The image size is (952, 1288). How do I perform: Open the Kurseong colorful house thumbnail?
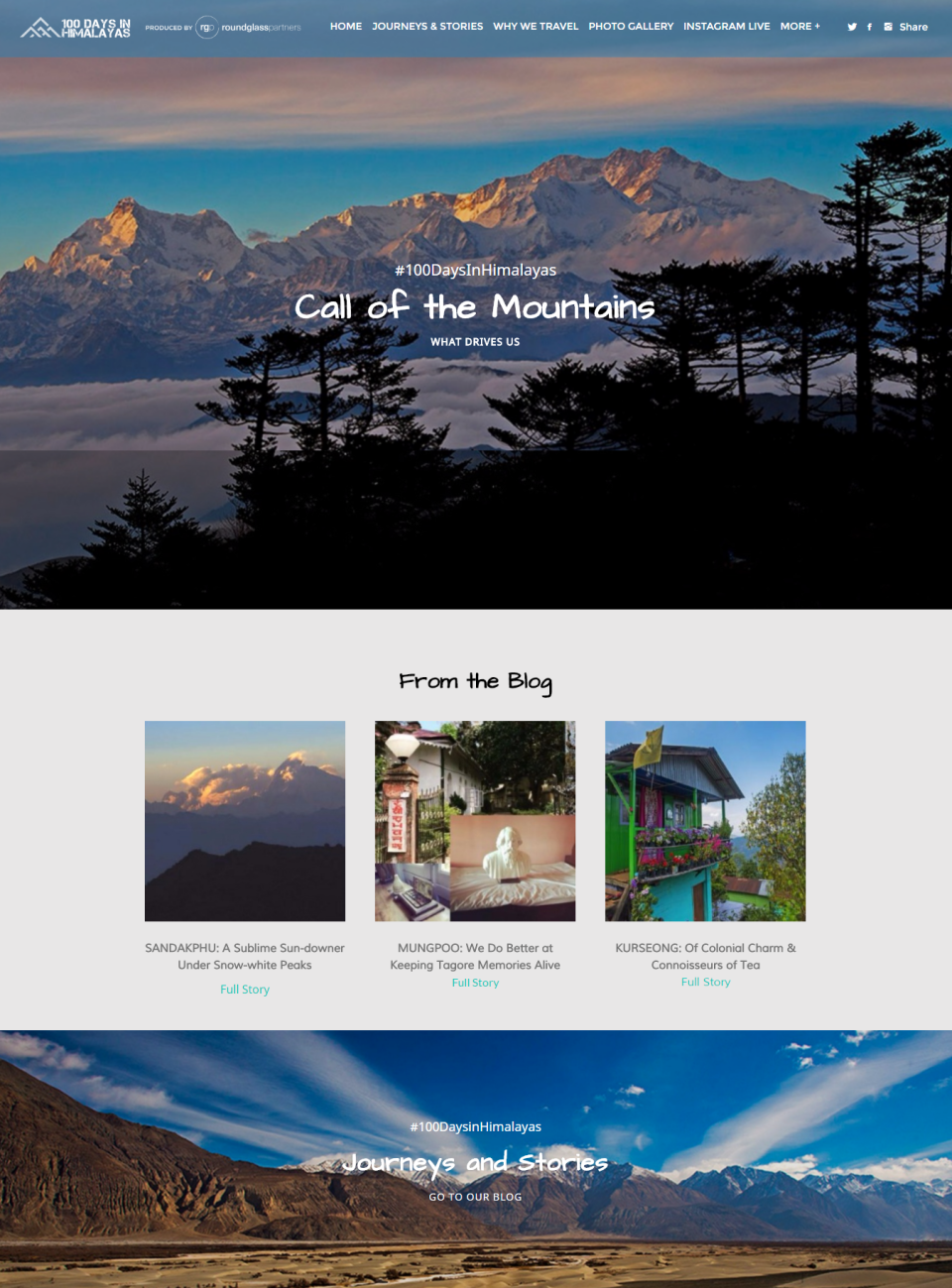[x=705, y=821]
